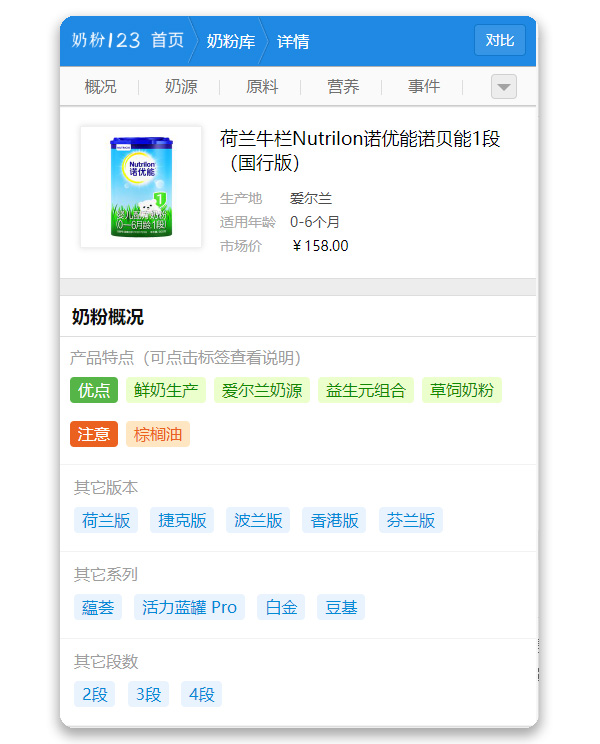Open 奶粉库 breadcrumb link
Image resolution: width=600 pixels, height=744 pixels.
231,41
